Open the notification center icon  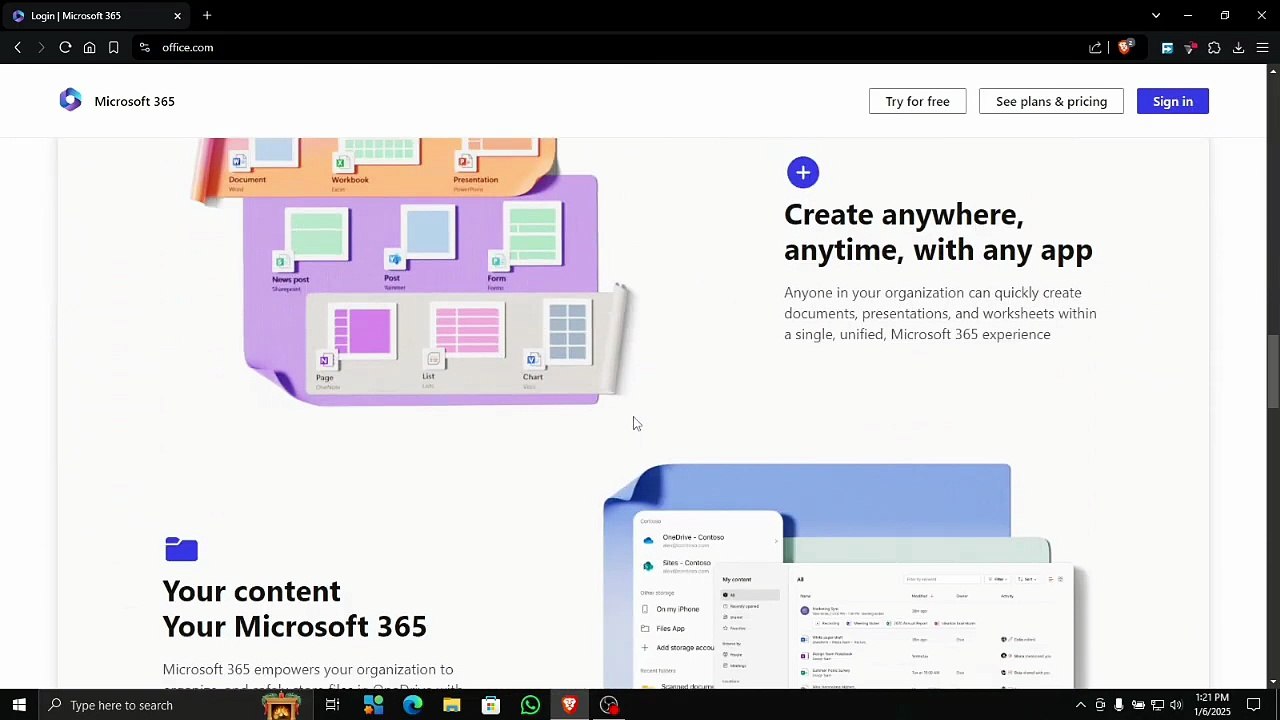coord(1253,705)
